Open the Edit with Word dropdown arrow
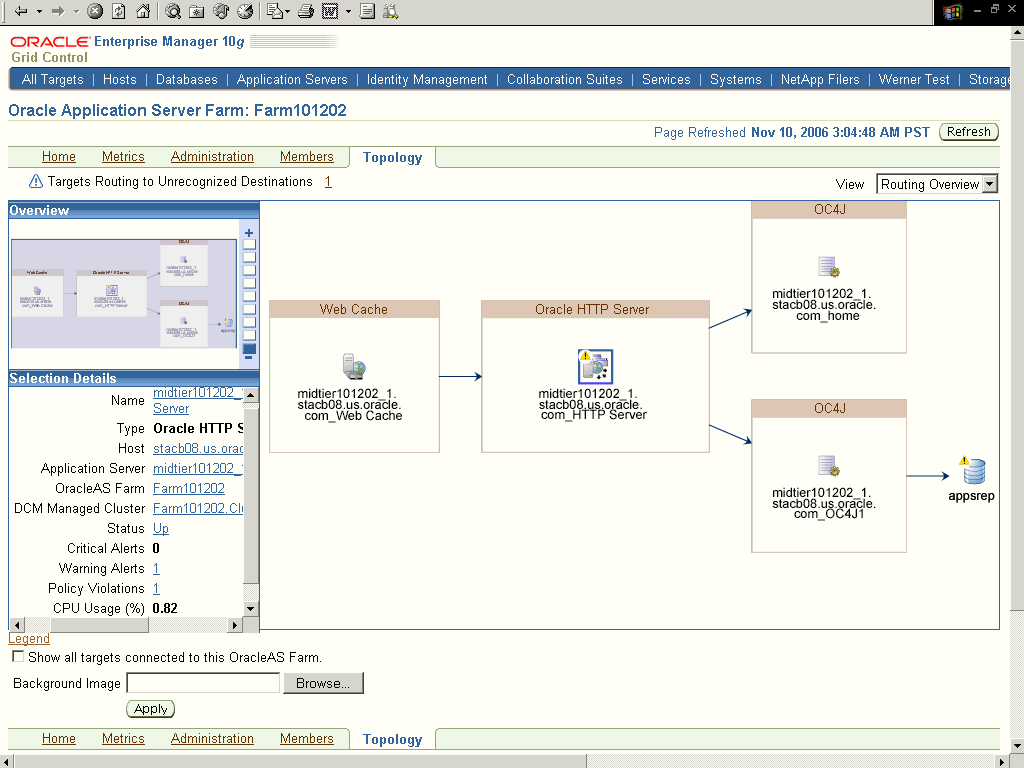The width and height of the screenshot is (1024, 768). point(346,12)
